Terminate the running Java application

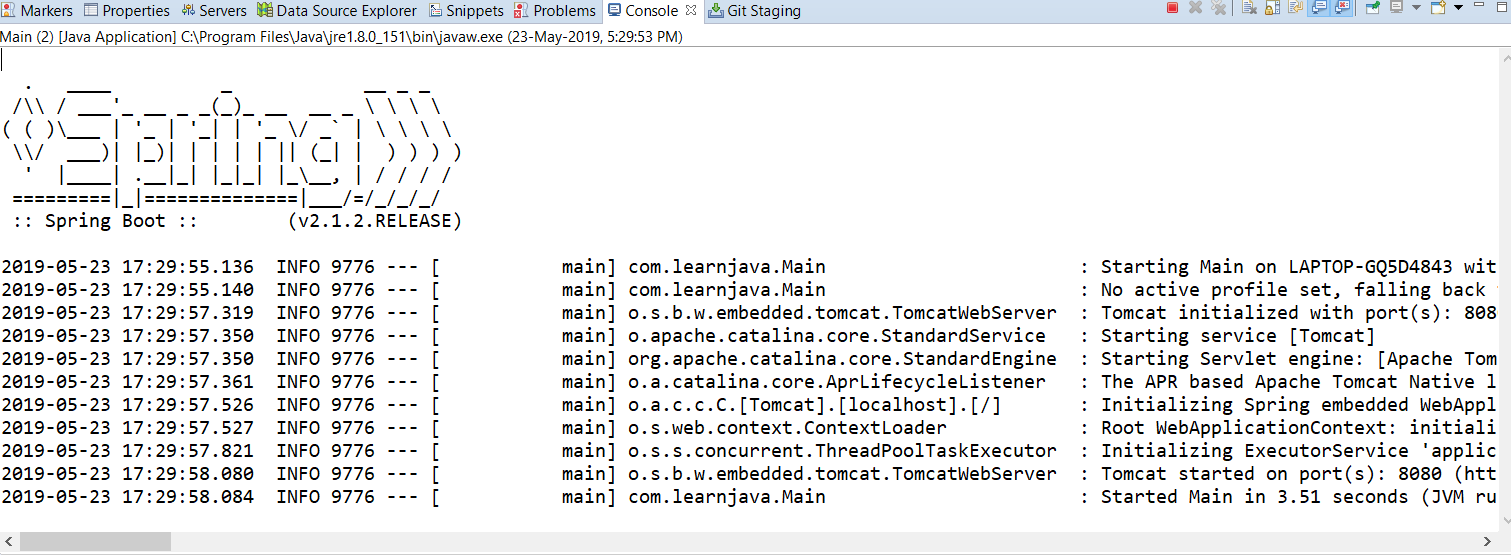pos(1173,8)
